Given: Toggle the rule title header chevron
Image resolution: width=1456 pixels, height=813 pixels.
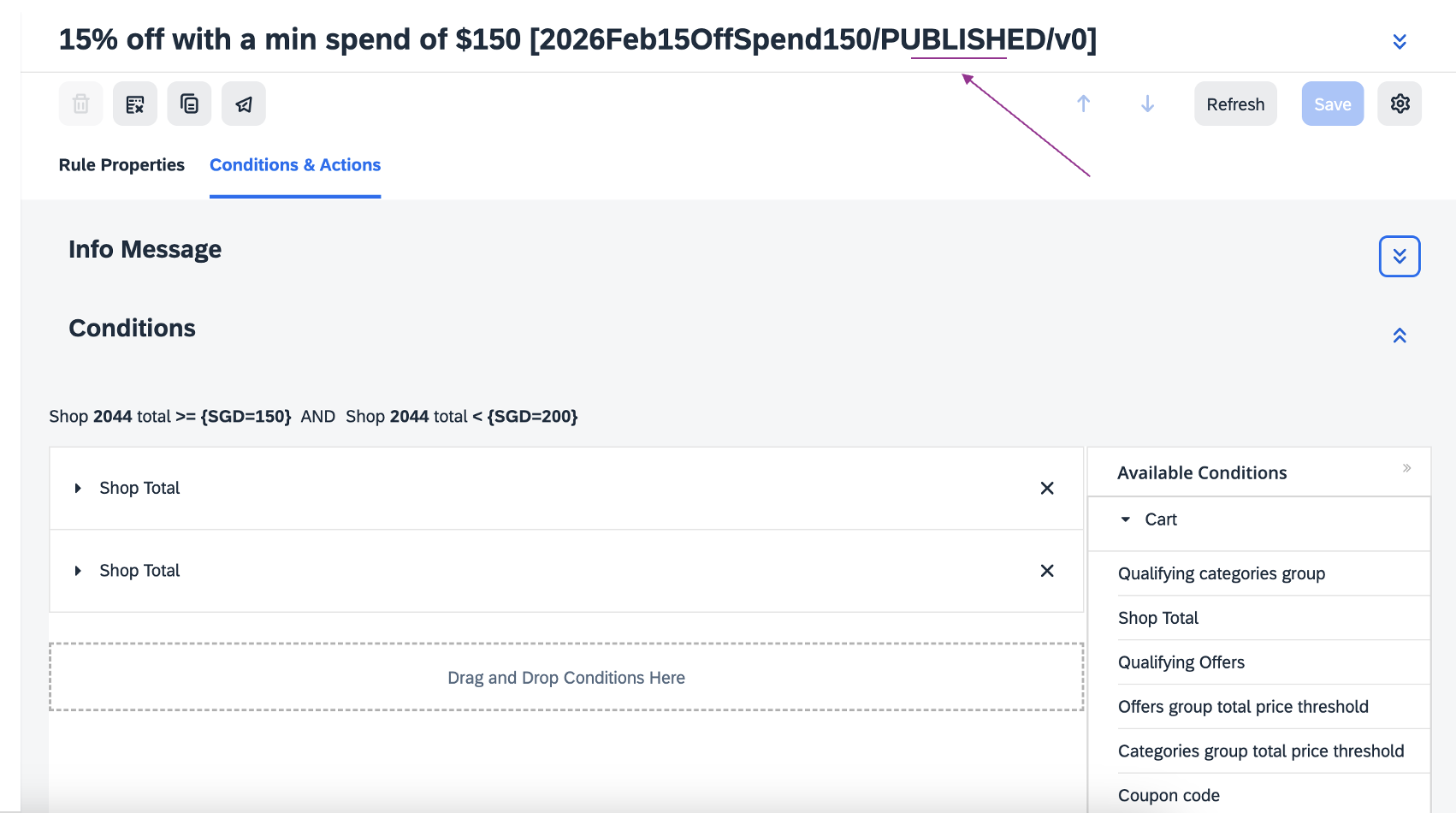Looking at the screenshot, I should pyautogui.click(x=1400, y=41).
